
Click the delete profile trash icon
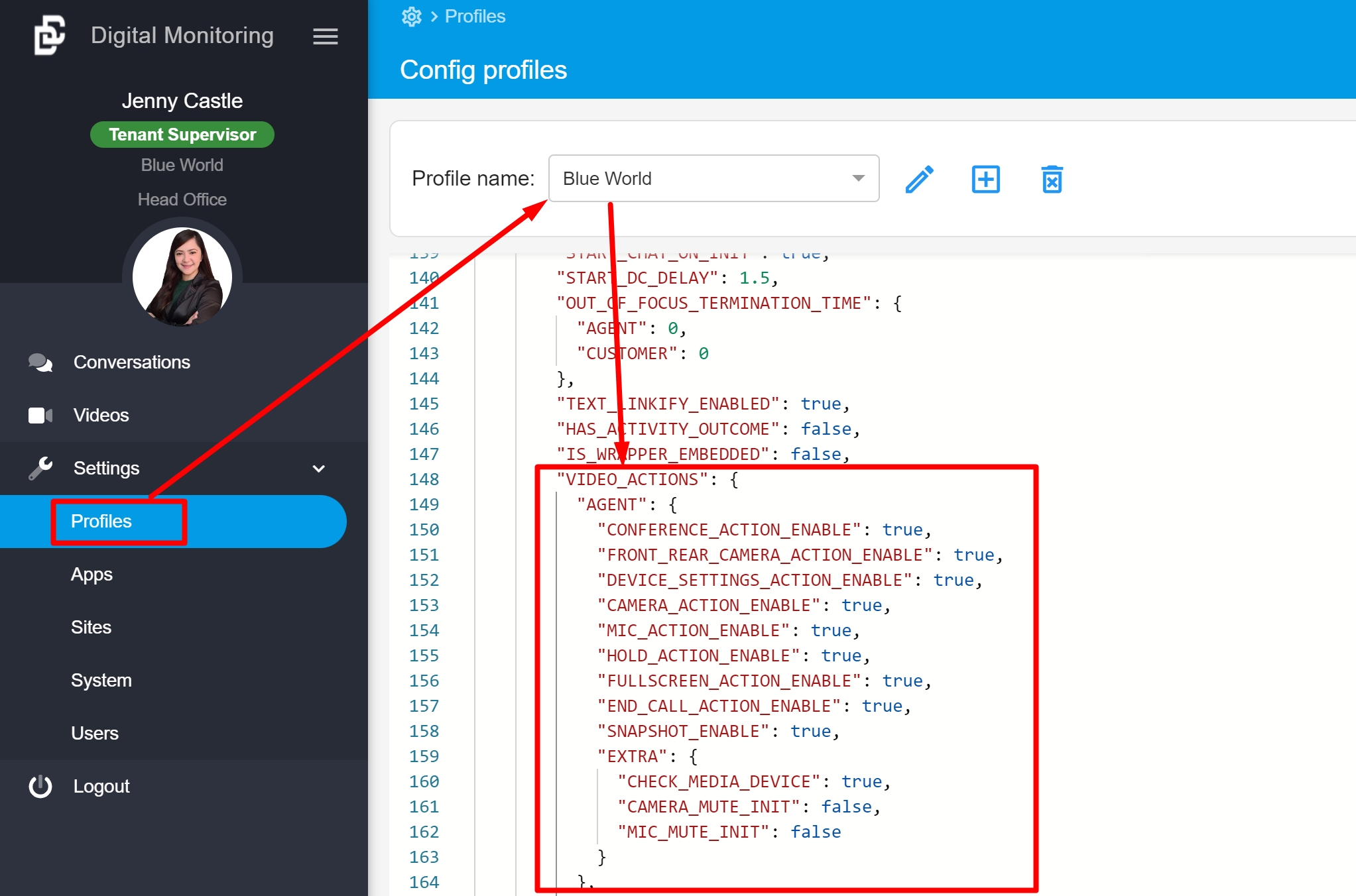pyautogui.click(x=1052, y=179)
